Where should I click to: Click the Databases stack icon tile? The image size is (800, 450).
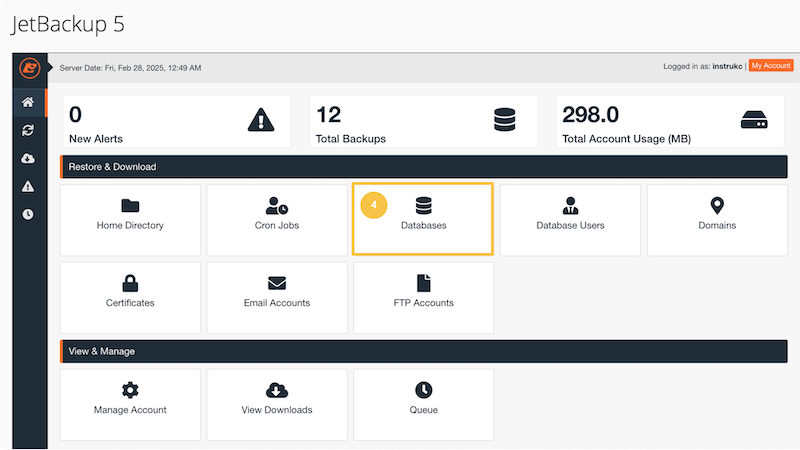tap(423, 218)
